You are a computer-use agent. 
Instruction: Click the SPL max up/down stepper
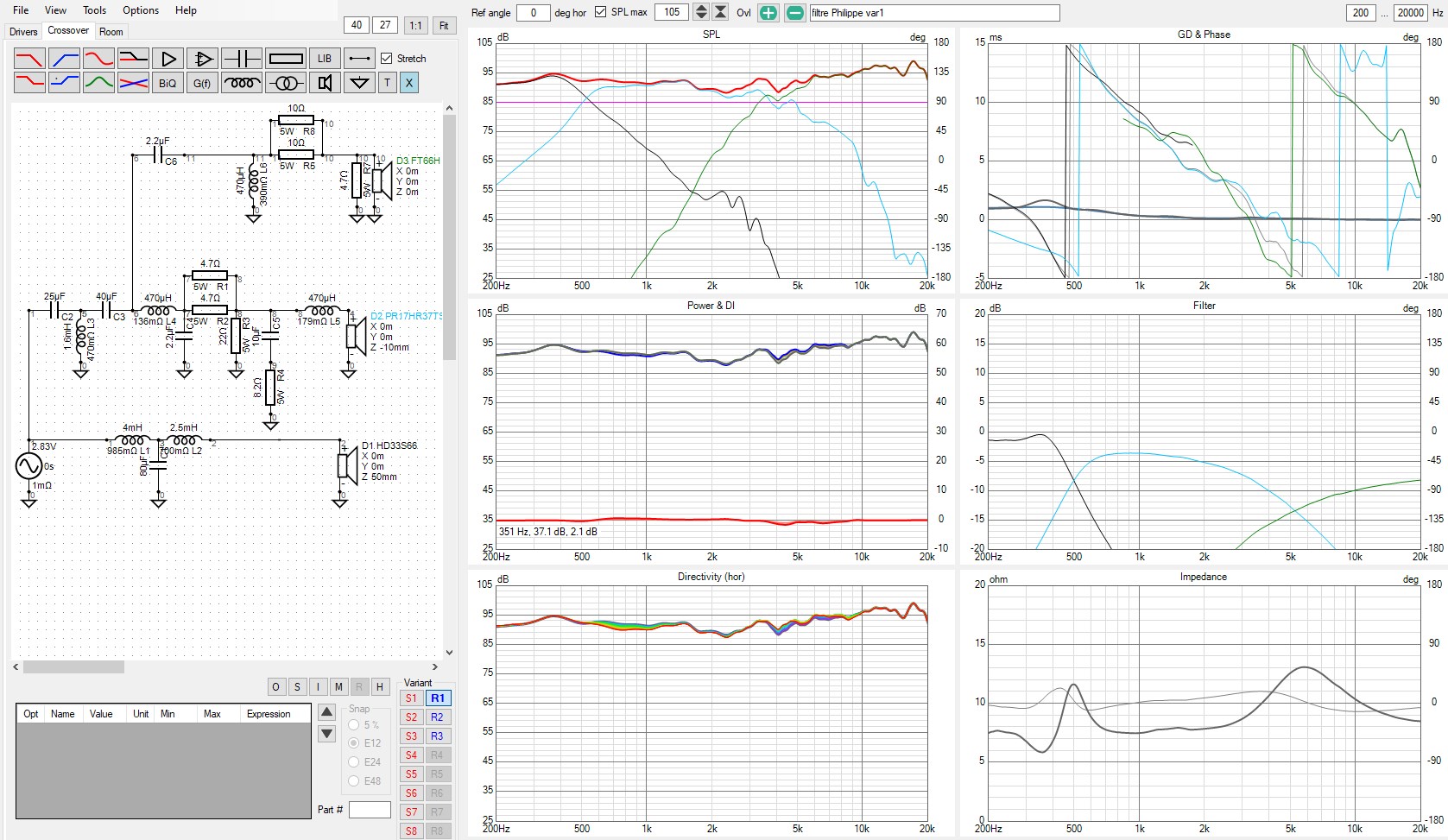[701, 12]
